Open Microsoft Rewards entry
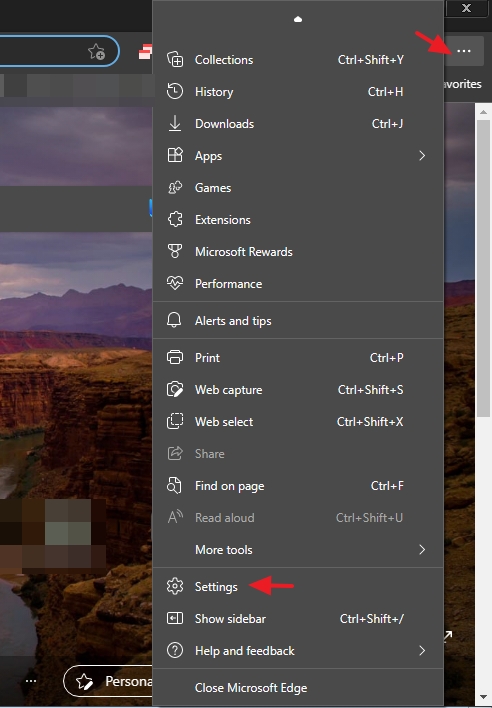The height and width of the screenshot is (708, 492). click(x=298, y=252)
